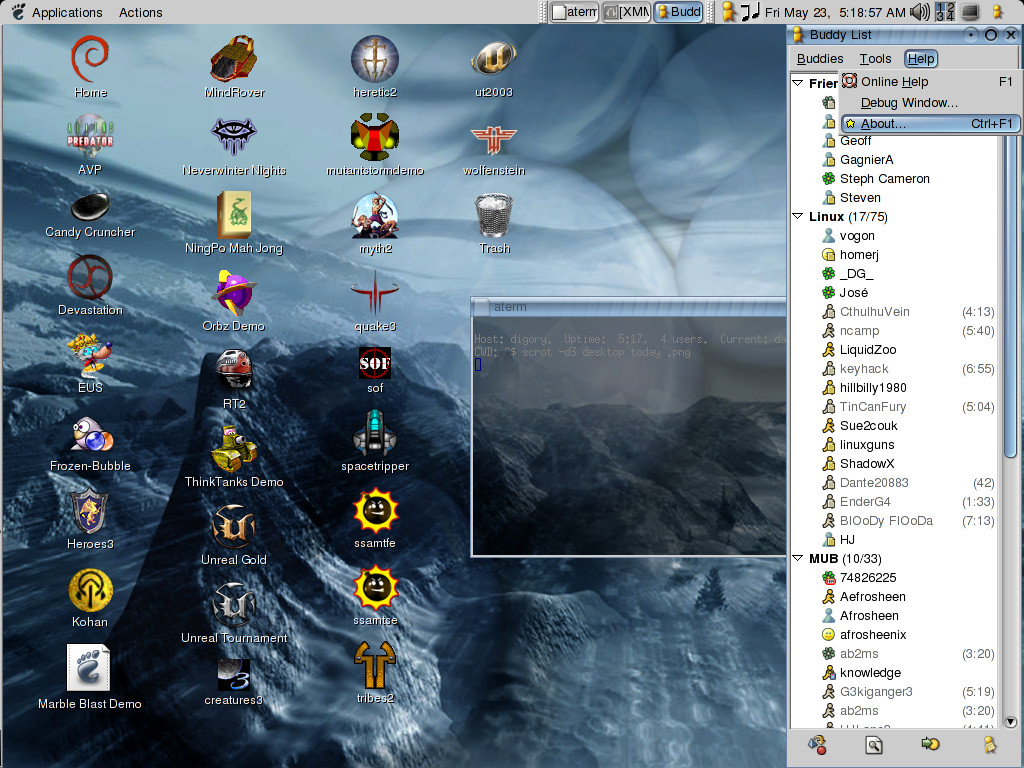Collapse the MUB buddy group
Image resolution: width=1024 pixels, height=768 pixels.
(x=797, y=558)
